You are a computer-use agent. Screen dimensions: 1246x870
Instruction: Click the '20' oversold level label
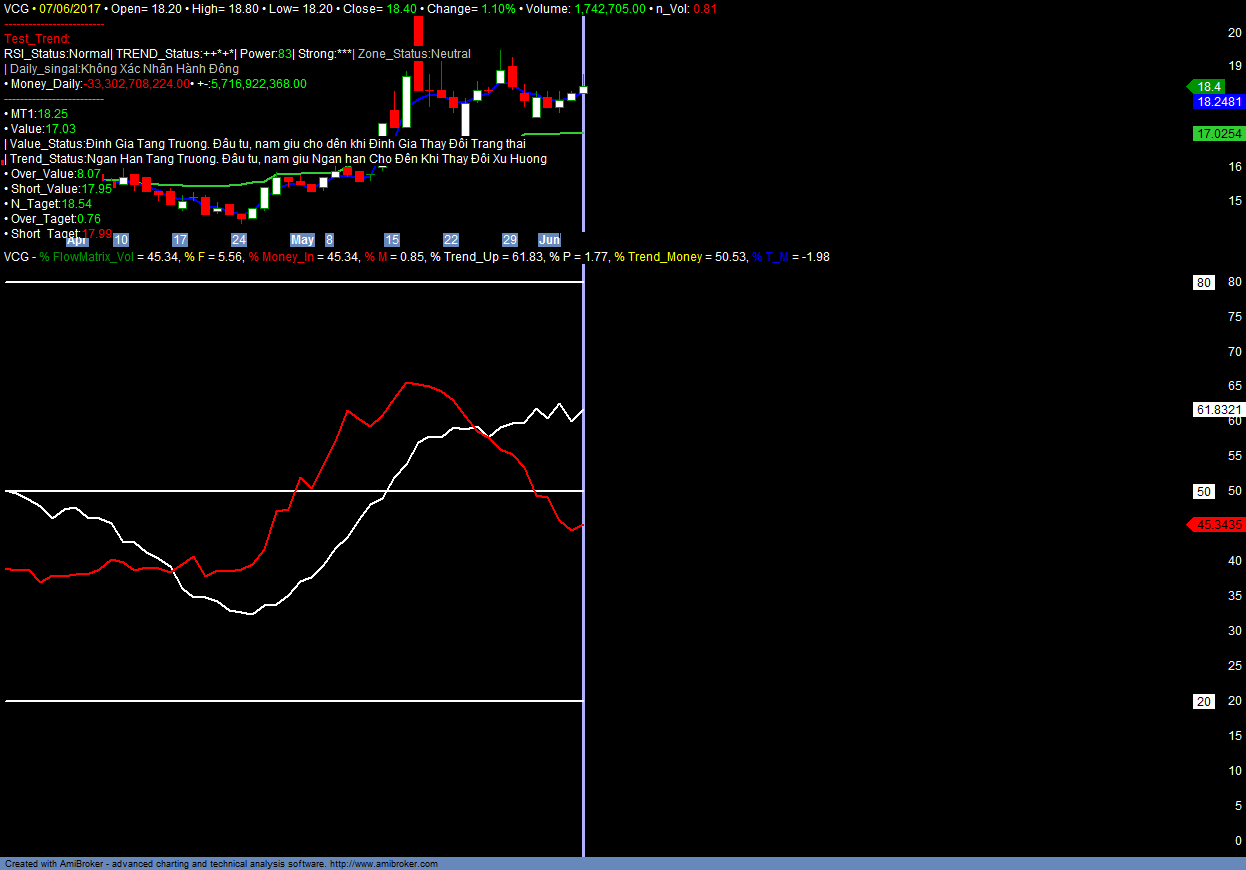[1204, 702]
